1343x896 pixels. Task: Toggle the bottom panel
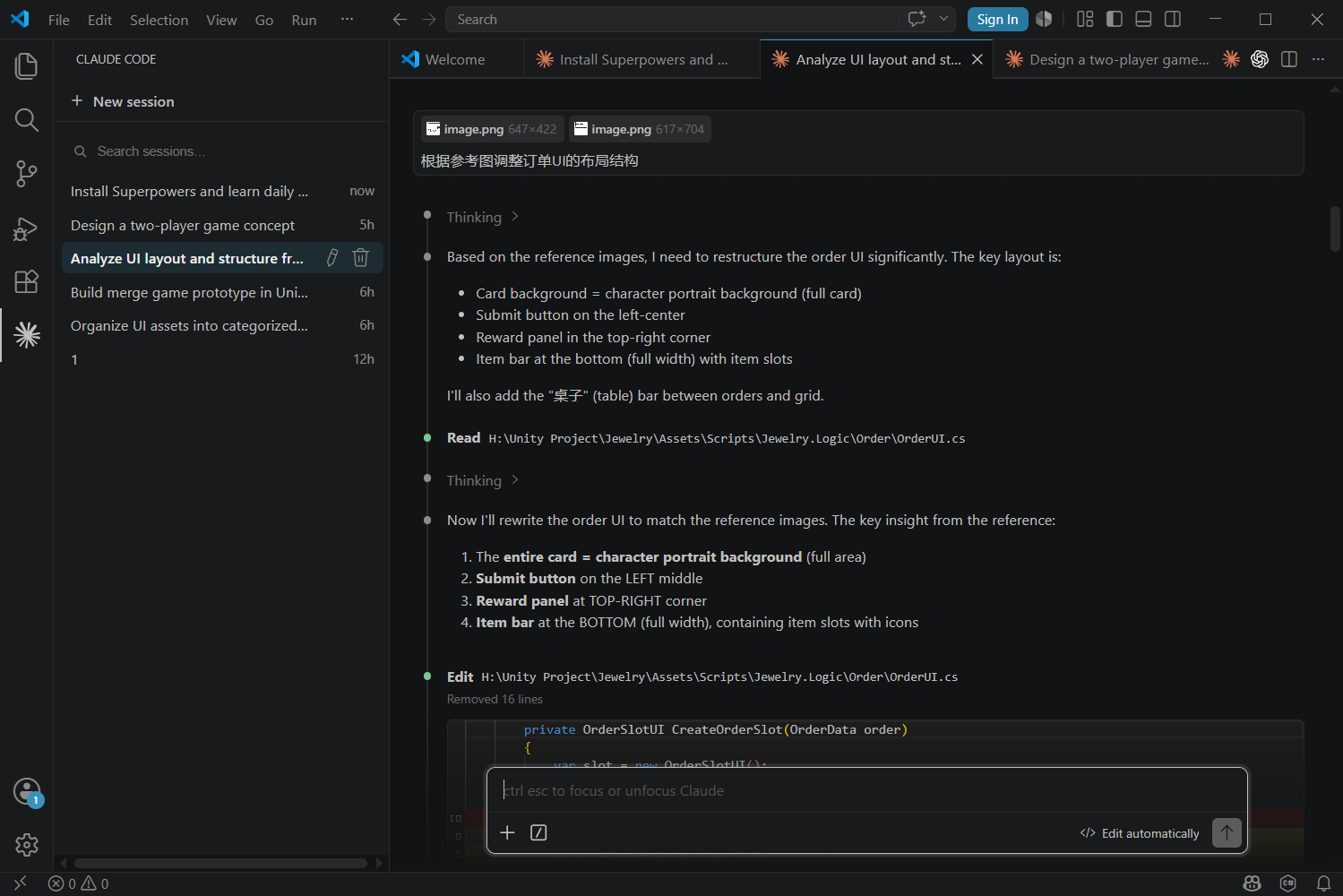(1143, 19)
